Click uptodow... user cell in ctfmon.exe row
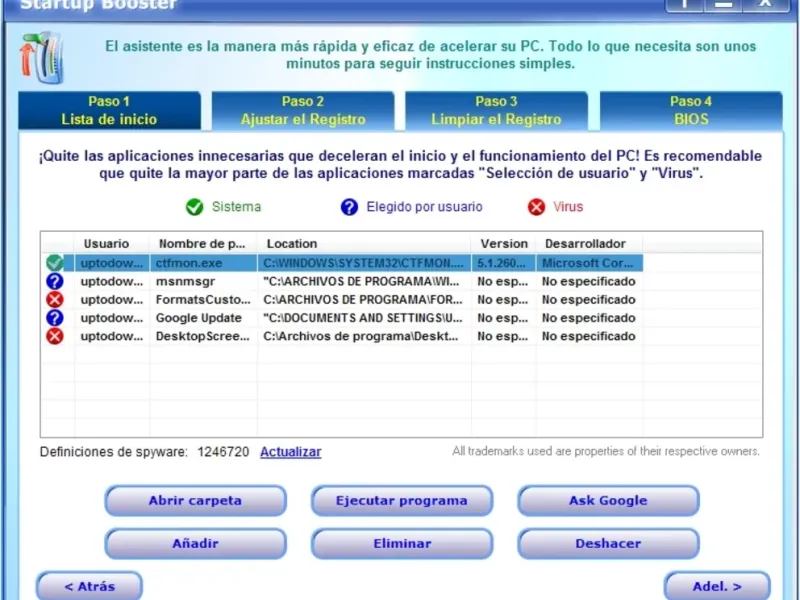This screenshot has height=600, width=800. (112, 263)
